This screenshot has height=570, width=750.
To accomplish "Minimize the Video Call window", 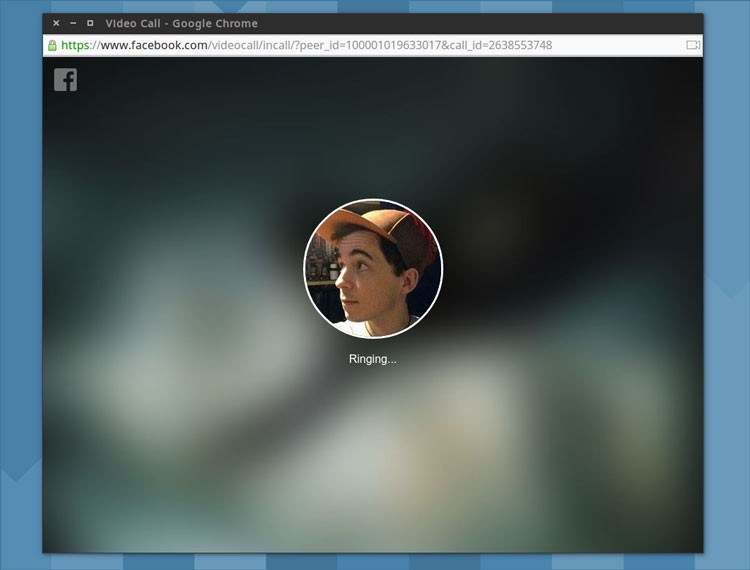I will pos(73,23).
